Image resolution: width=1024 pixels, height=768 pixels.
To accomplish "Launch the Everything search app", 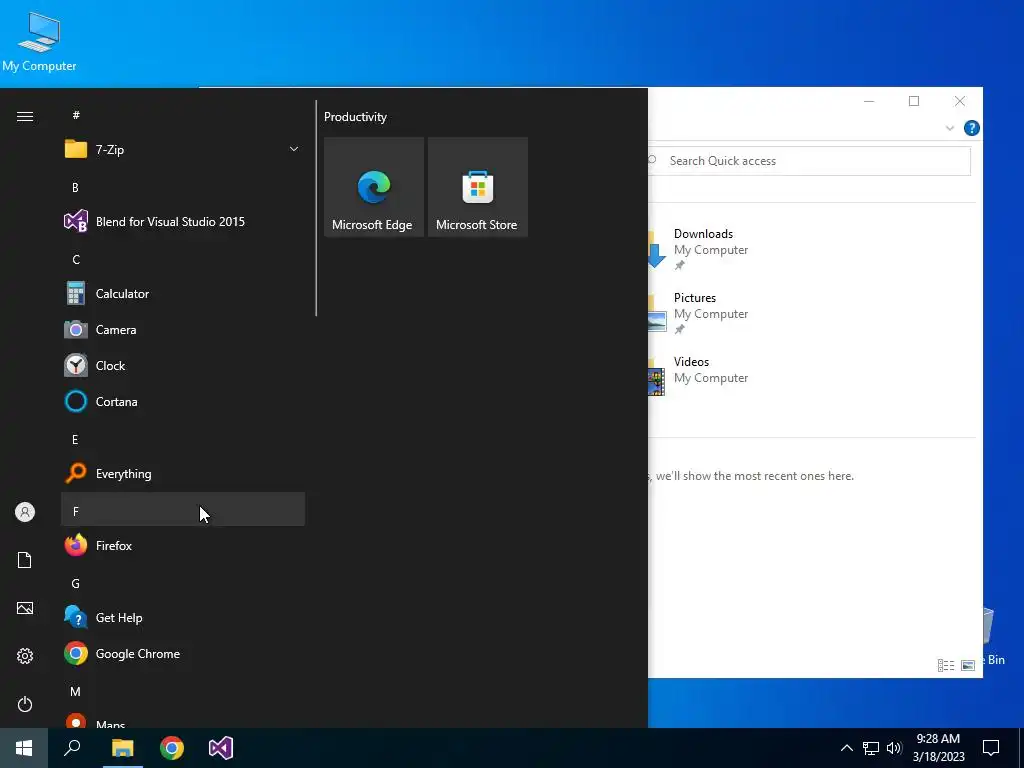I will click(x=184, y=473).
